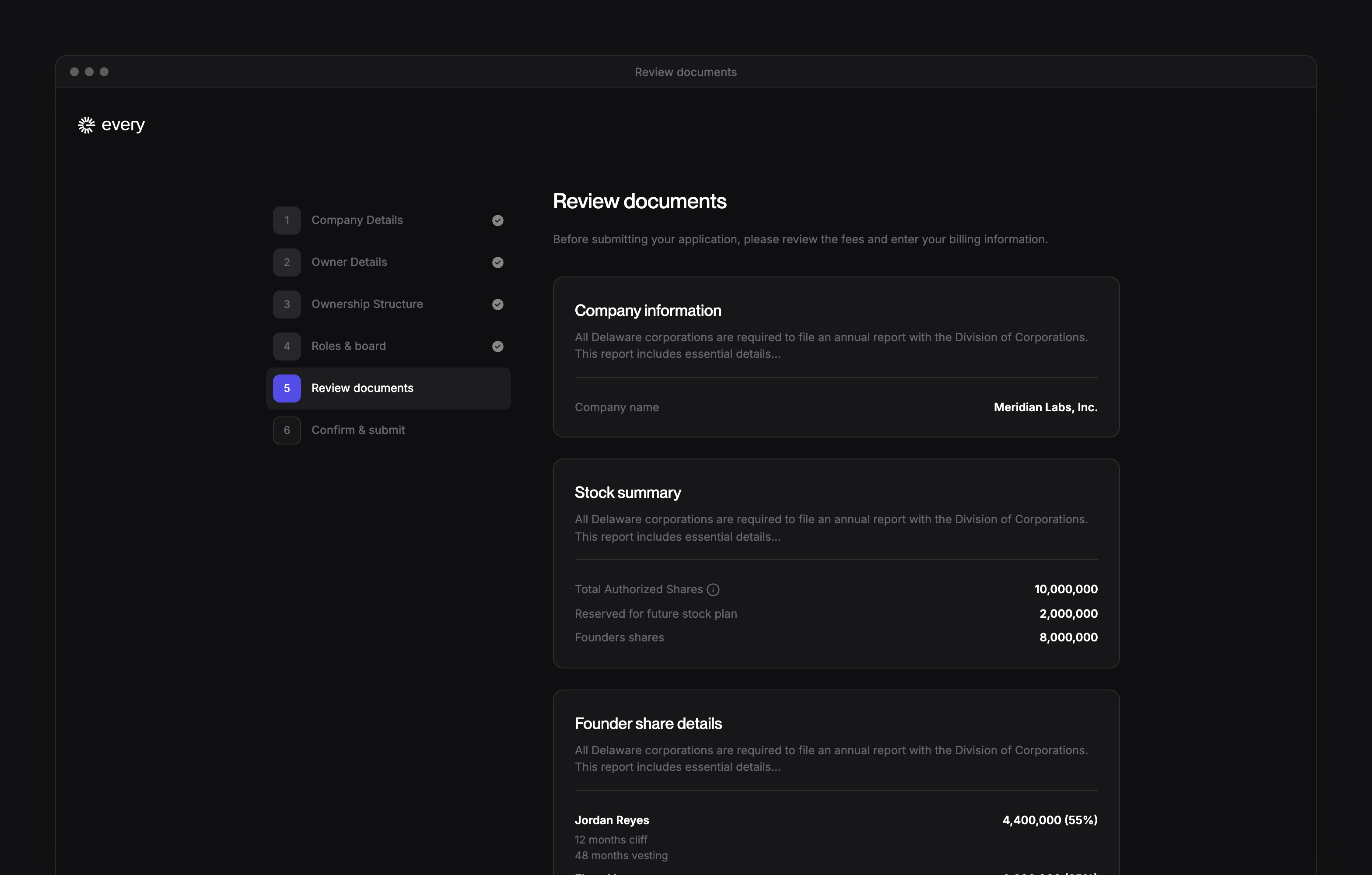This screenshot has width=1372, height=875.
Task: Click the Reserved for future stock plan label
Action: pyautogui.click(x=656, y=614)
